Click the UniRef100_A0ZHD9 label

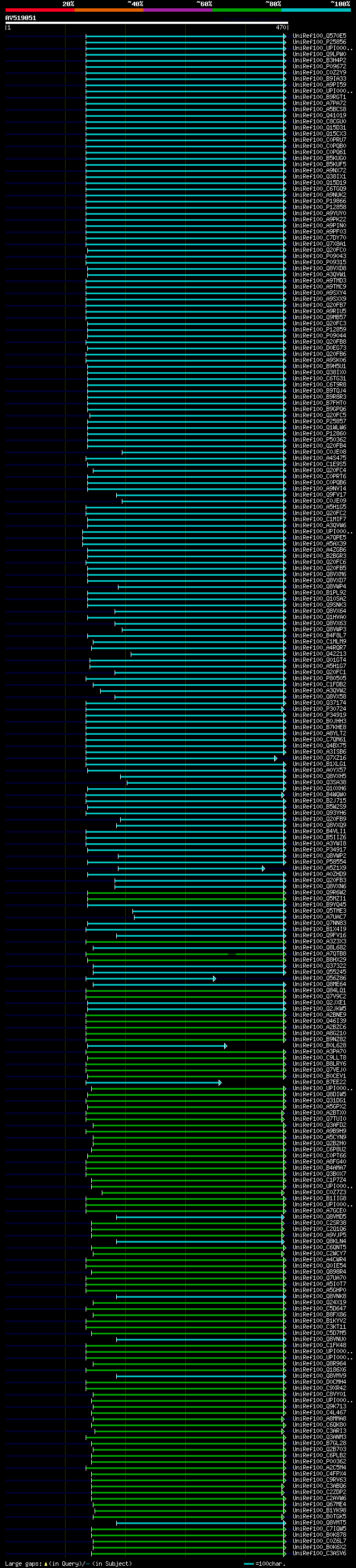pos(319,874)
